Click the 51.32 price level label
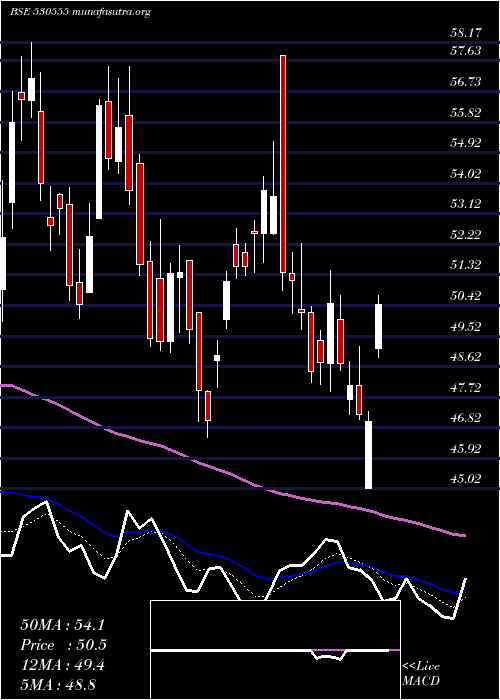 [466, 265]
